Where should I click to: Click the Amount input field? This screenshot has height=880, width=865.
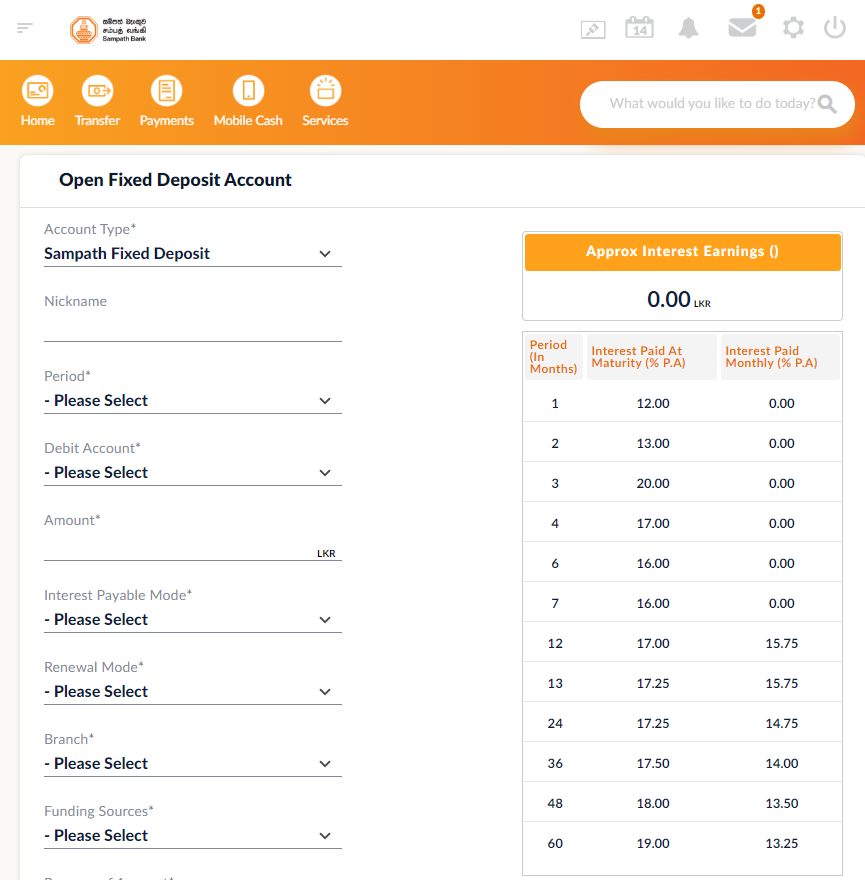tap(193, 548)
